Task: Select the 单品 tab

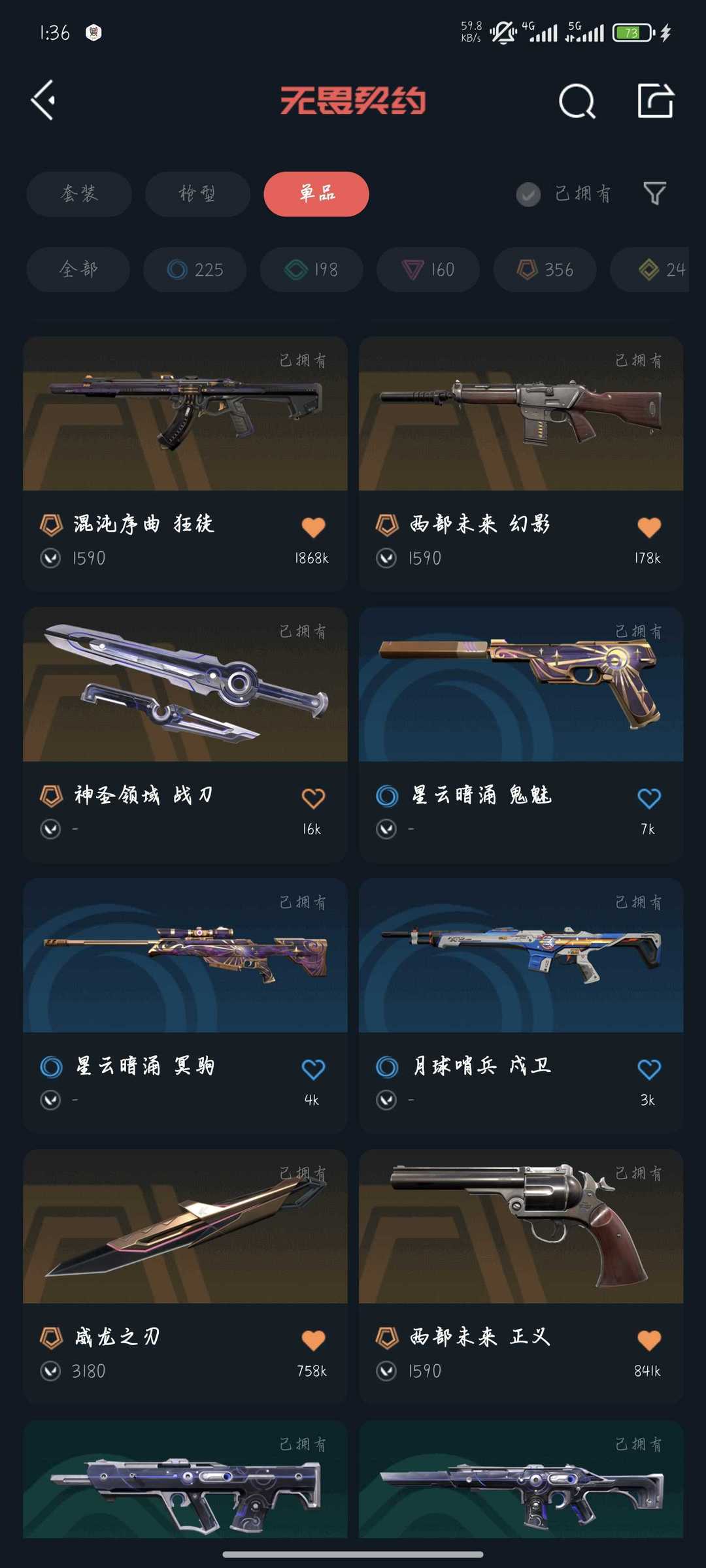Action: [x=316, y=194]
